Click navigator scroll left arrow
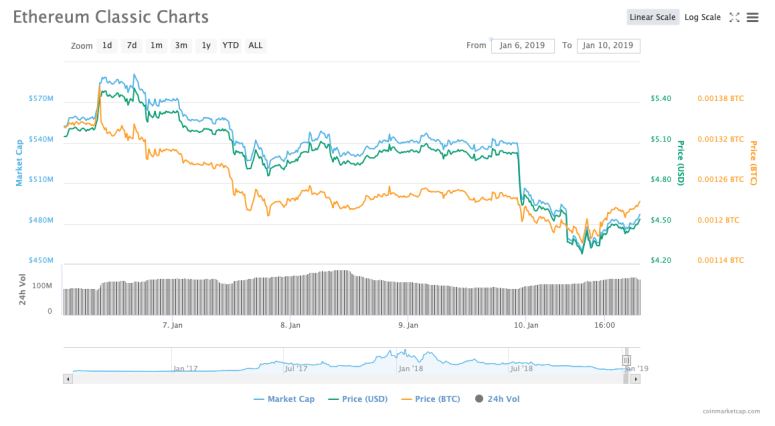 pyautogui.click(x=68, y=379)
